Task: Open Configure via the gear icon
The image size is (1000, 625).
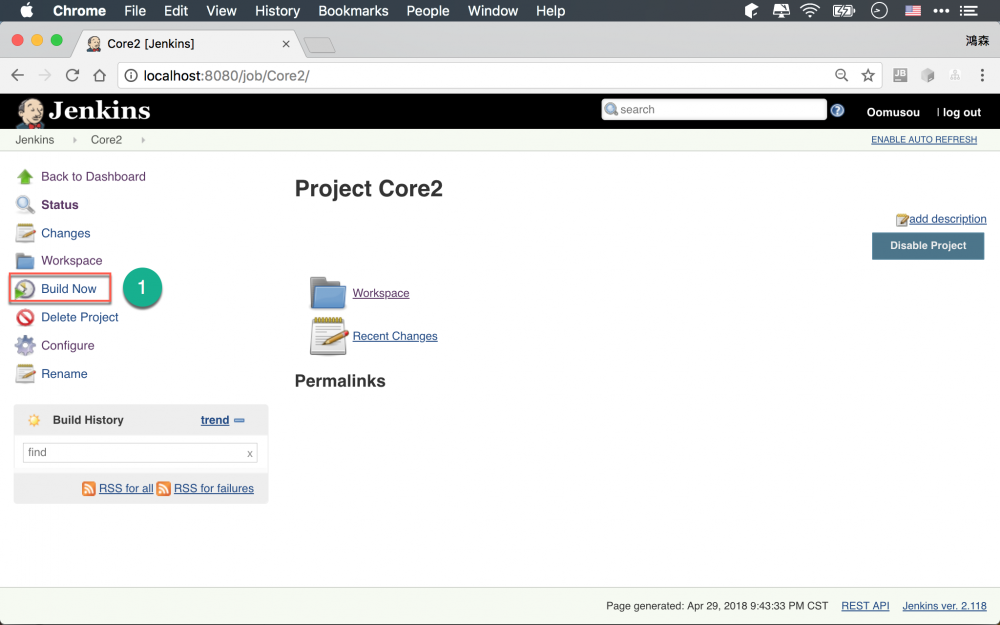Action: click(x=24, y=345)
